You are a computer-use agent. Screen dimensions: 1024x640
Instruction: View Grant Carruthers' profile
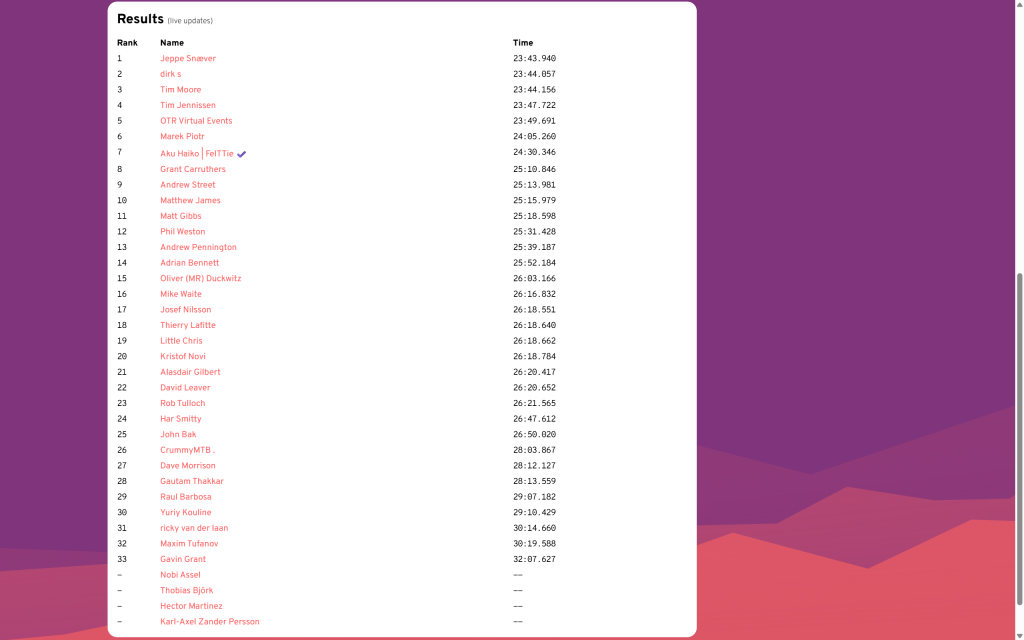point(193,170)
